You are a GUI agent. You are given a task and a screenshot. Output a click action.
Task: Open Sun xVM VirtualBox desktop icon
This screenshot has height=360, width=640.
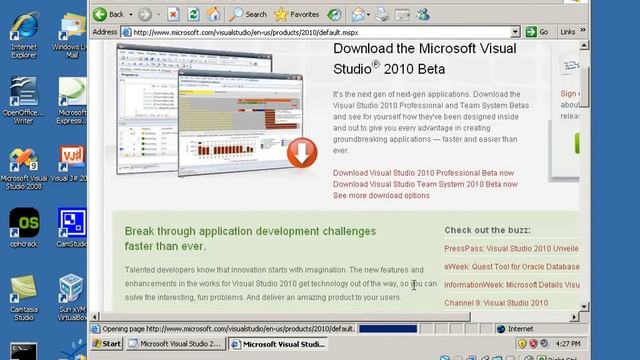click(72, 298)
